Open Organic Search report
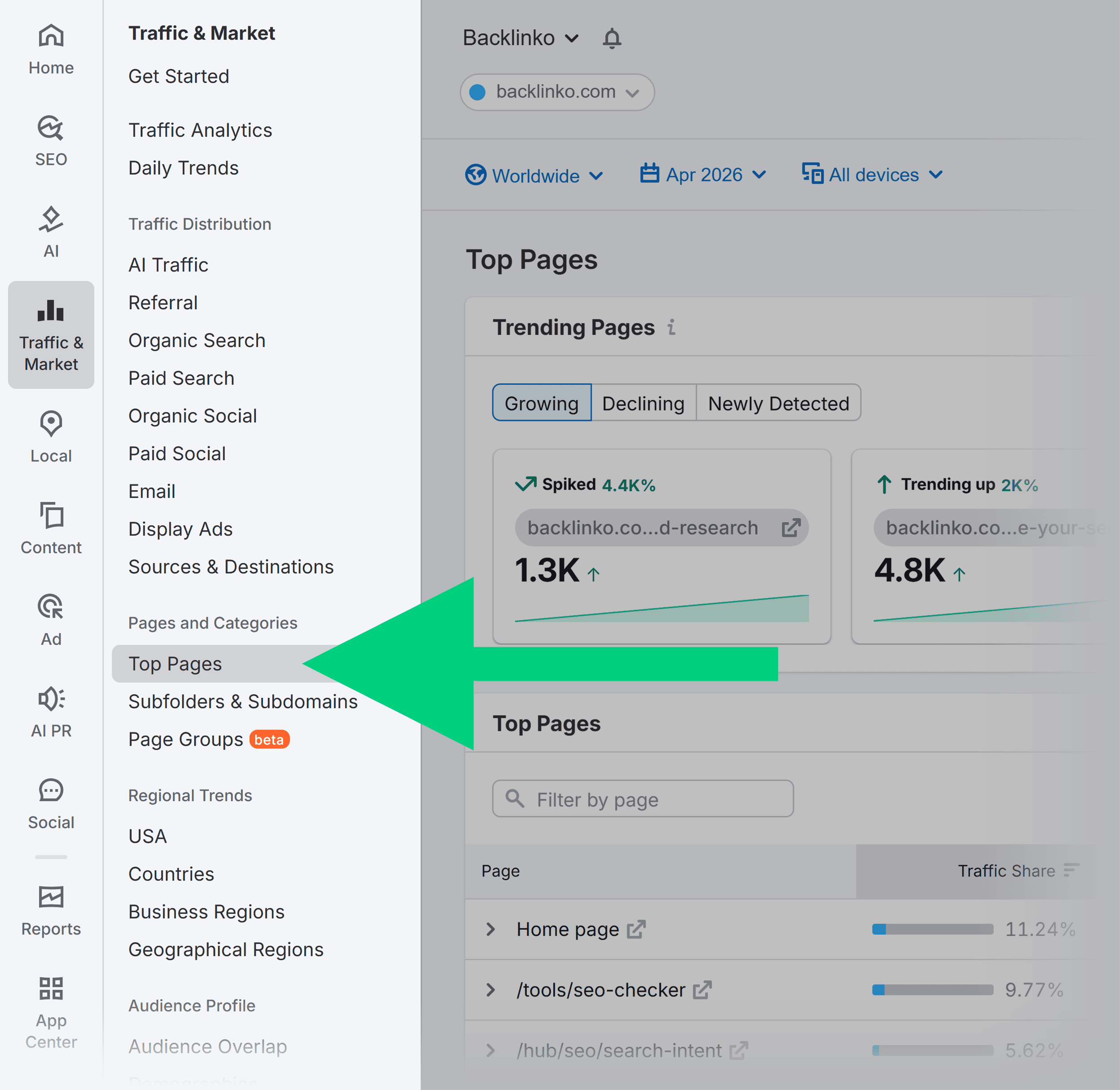Viewport: 1120px width, 1090px height. [197, 340]
